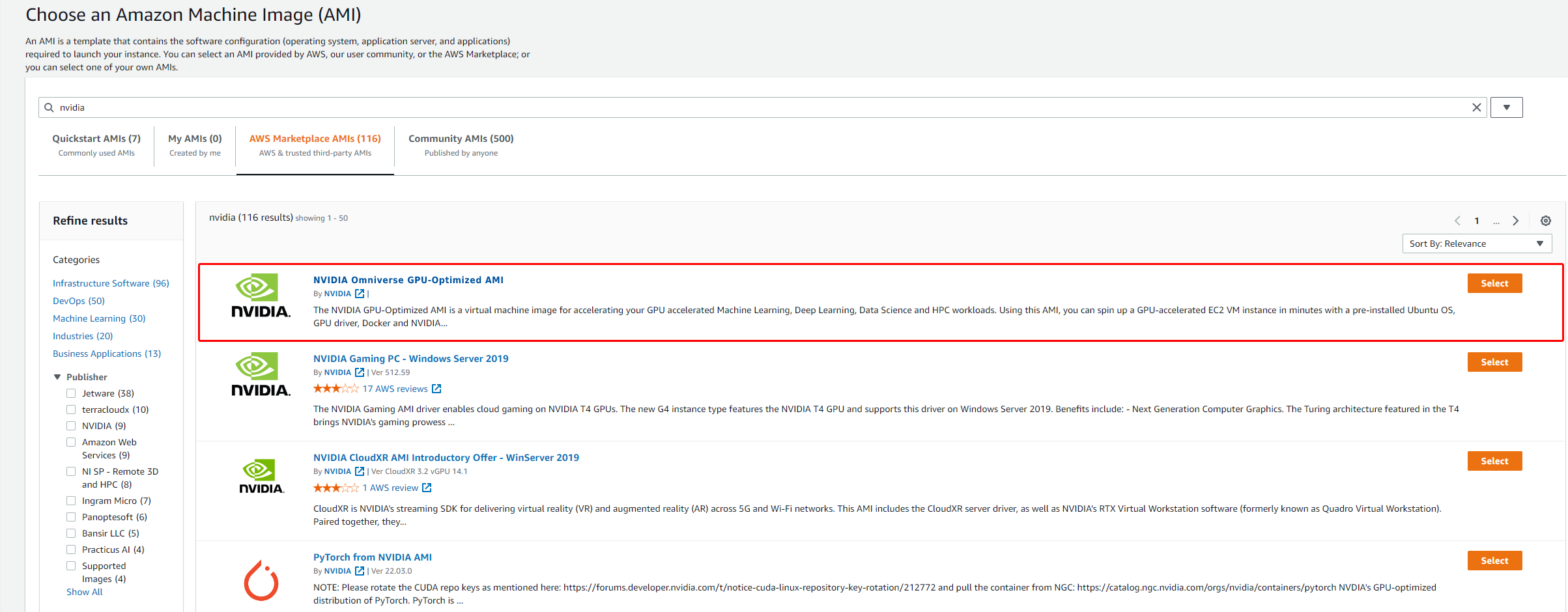Check the Supported Images publisher filter
The image size is (1568, 612).
(x=71, y=566)
